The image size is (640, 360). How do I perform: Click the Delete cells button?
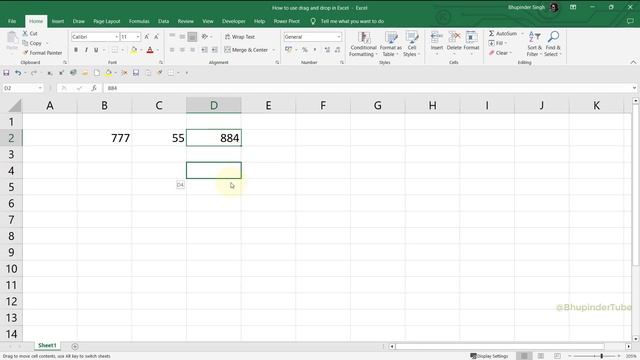pos(454,43)
